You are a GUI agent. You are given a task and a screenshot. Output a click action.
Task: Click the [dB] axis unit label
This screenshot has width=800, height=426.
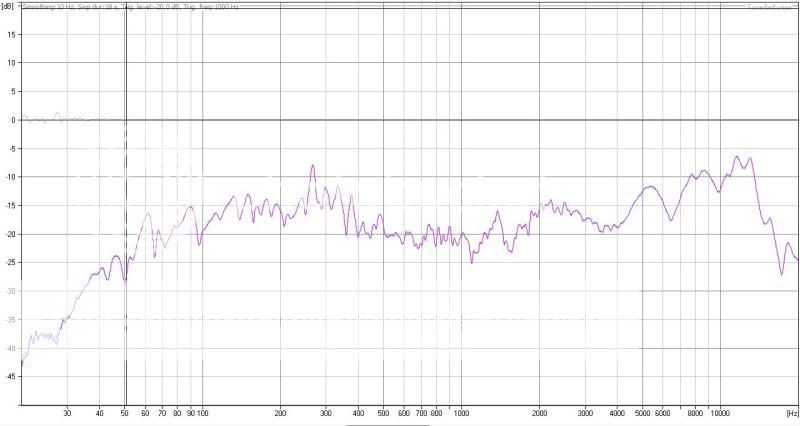9,6
